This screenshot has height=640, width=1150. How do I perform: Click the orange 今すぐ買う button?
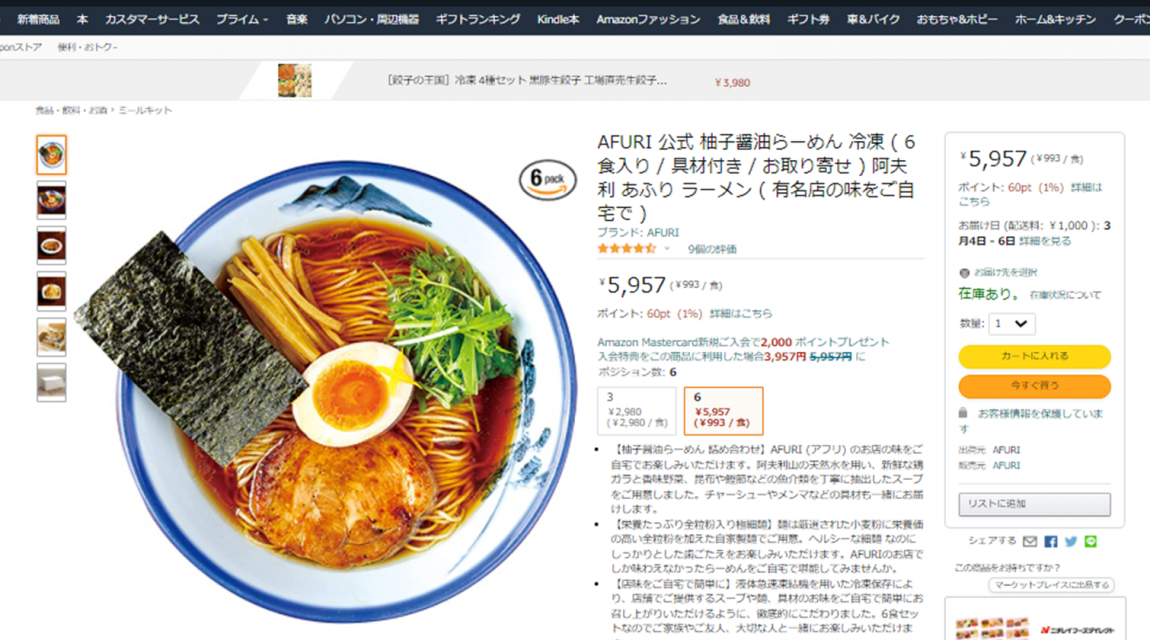[x=1034, y=386]
